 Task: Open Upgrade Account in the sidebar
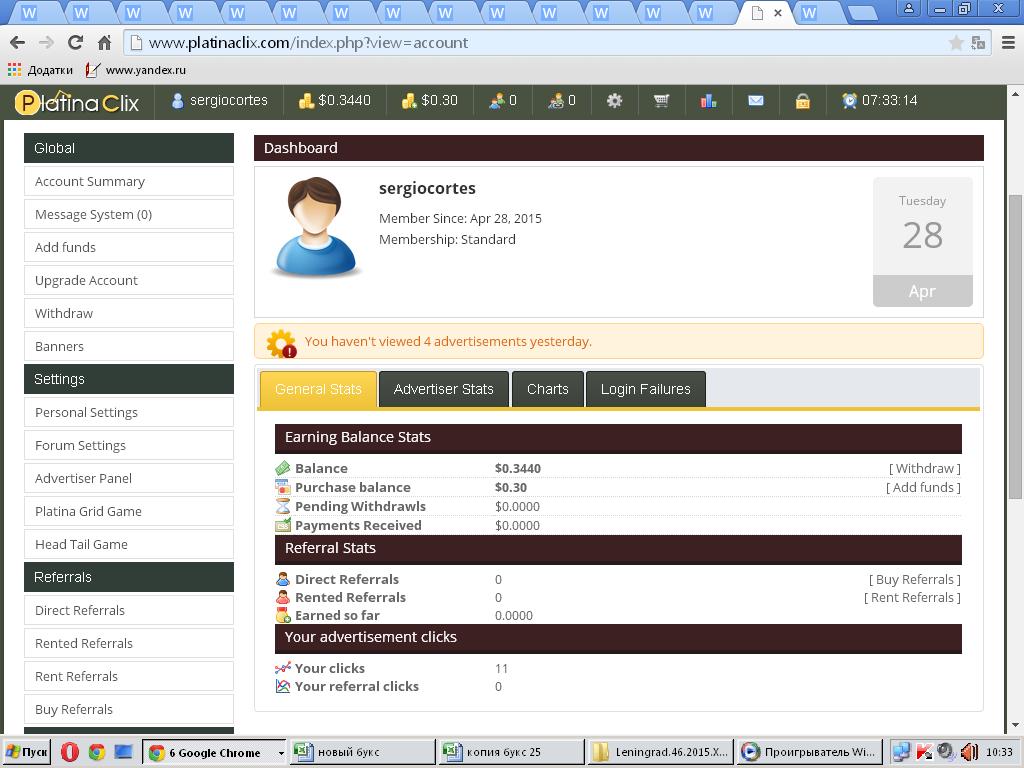click(129, 280)
